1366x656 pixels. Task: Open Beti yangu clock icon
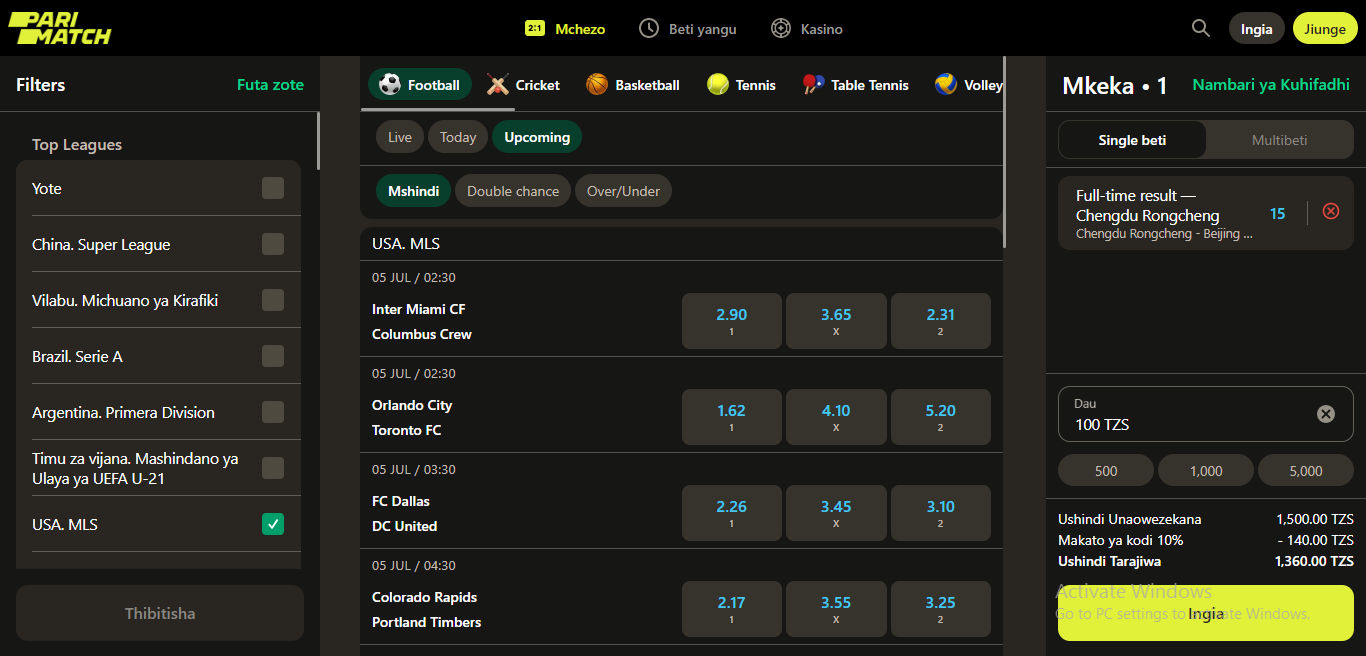(649, 29)
